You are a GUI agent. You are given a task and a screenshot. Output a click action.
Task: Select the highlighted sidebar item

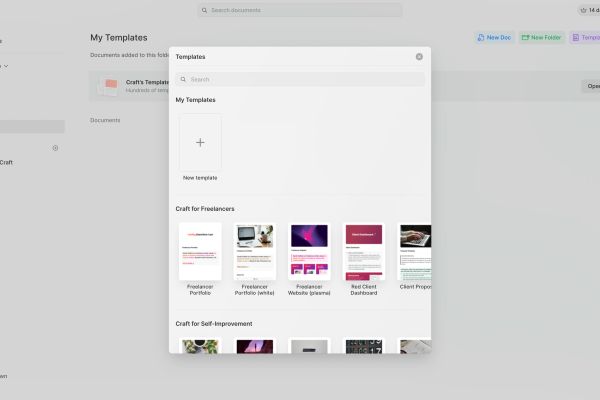tap(32, 127)
